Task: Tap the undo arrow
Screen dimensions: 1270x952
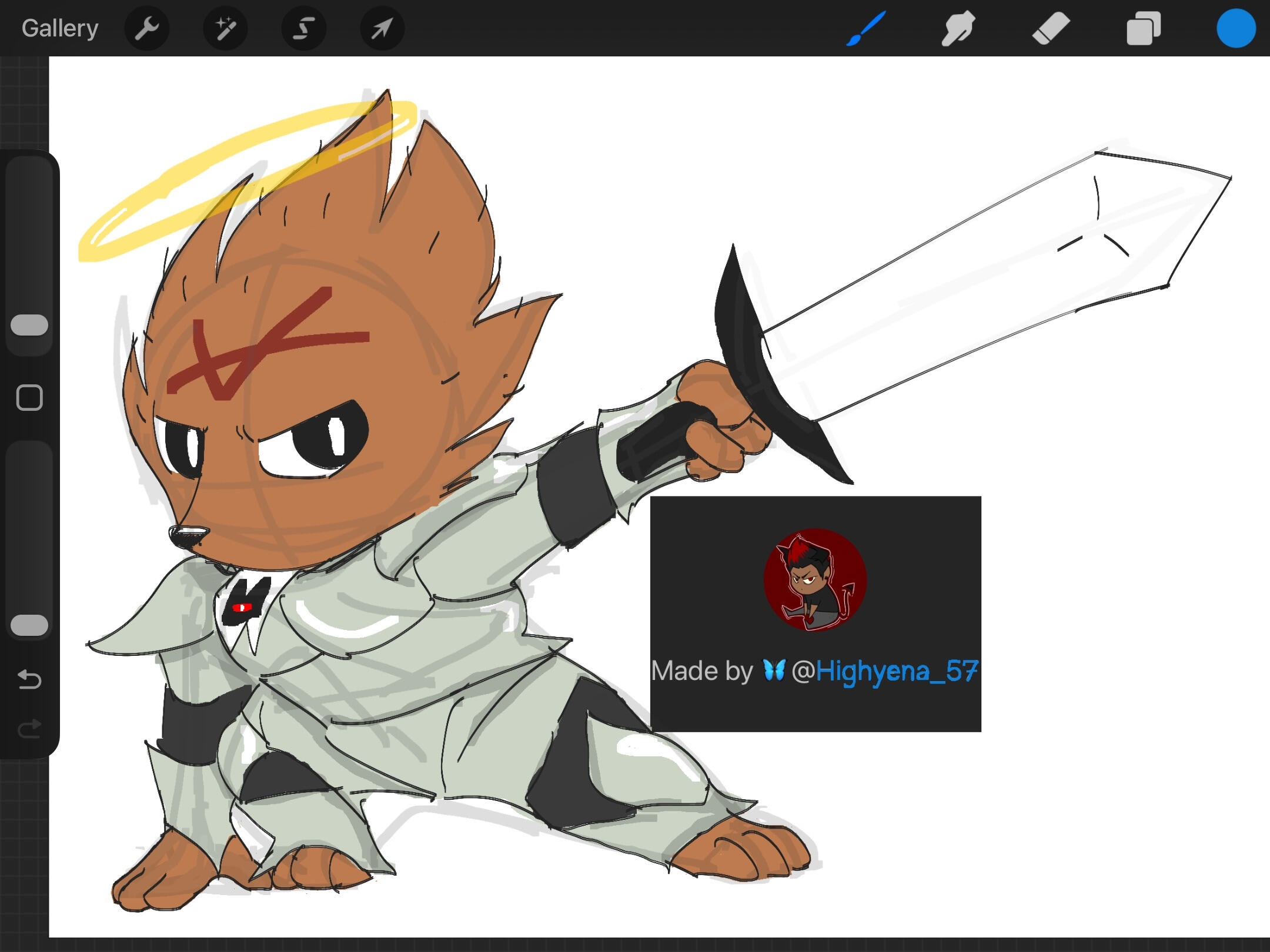Action: pyautogui.click(x=29, y=679)
